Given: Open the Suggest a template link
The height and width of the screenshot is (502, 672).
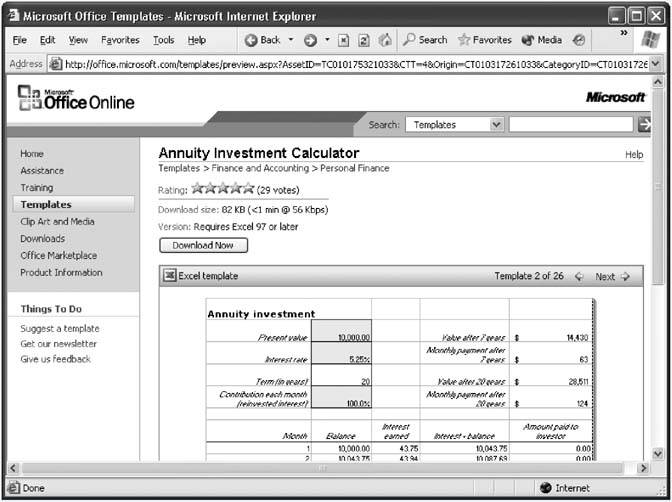Looking at the screenshot, I should pos(60,328).
